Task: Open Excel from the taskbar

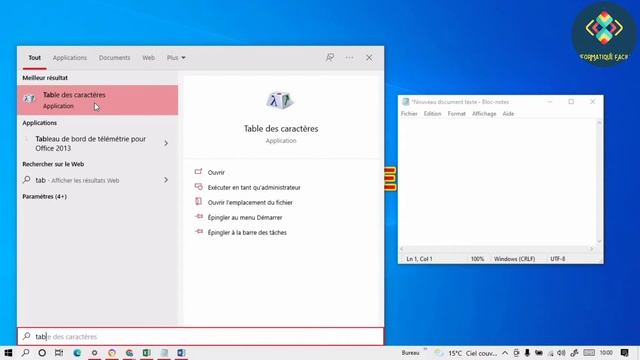Action: 147,353
